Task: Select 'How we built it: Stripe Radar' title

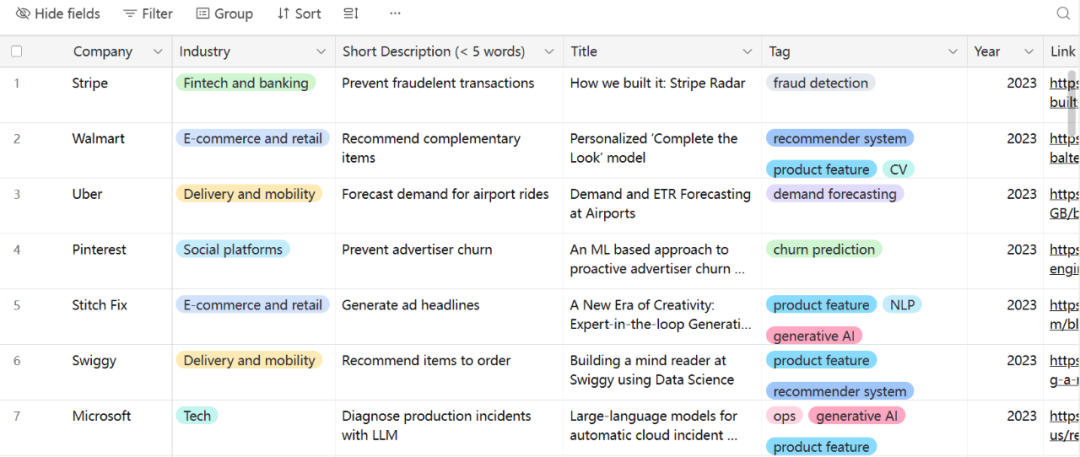Action: pyautogui.click(x=663, y=95)
